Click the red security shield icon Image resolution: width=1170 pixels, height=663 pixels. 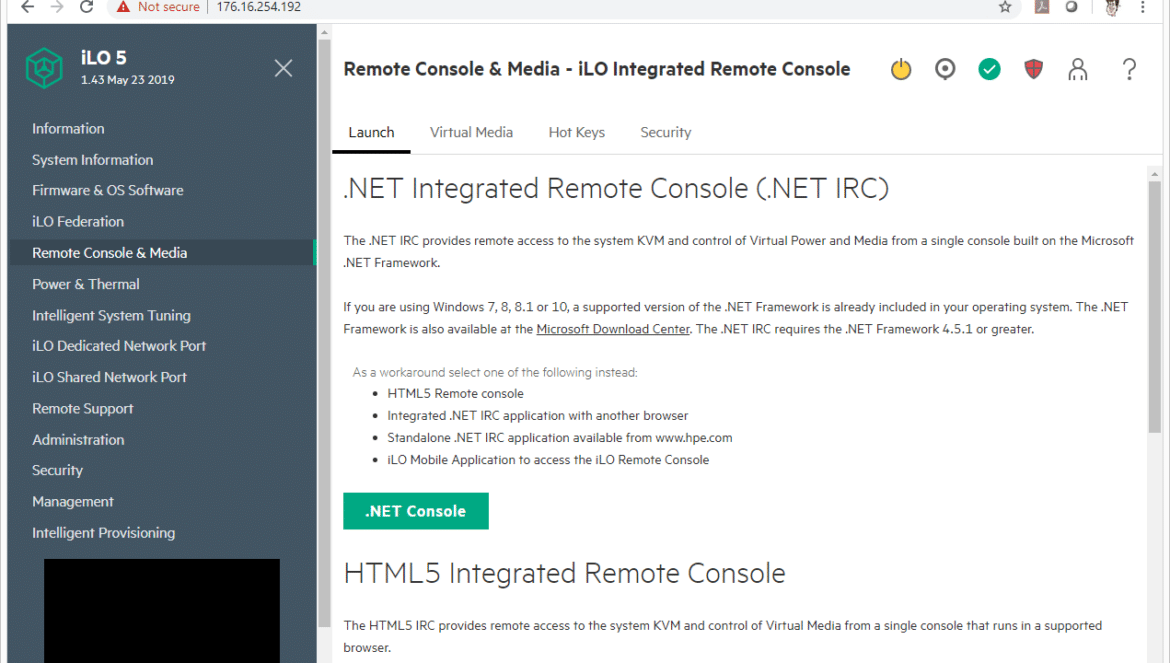coord(1033,69)
